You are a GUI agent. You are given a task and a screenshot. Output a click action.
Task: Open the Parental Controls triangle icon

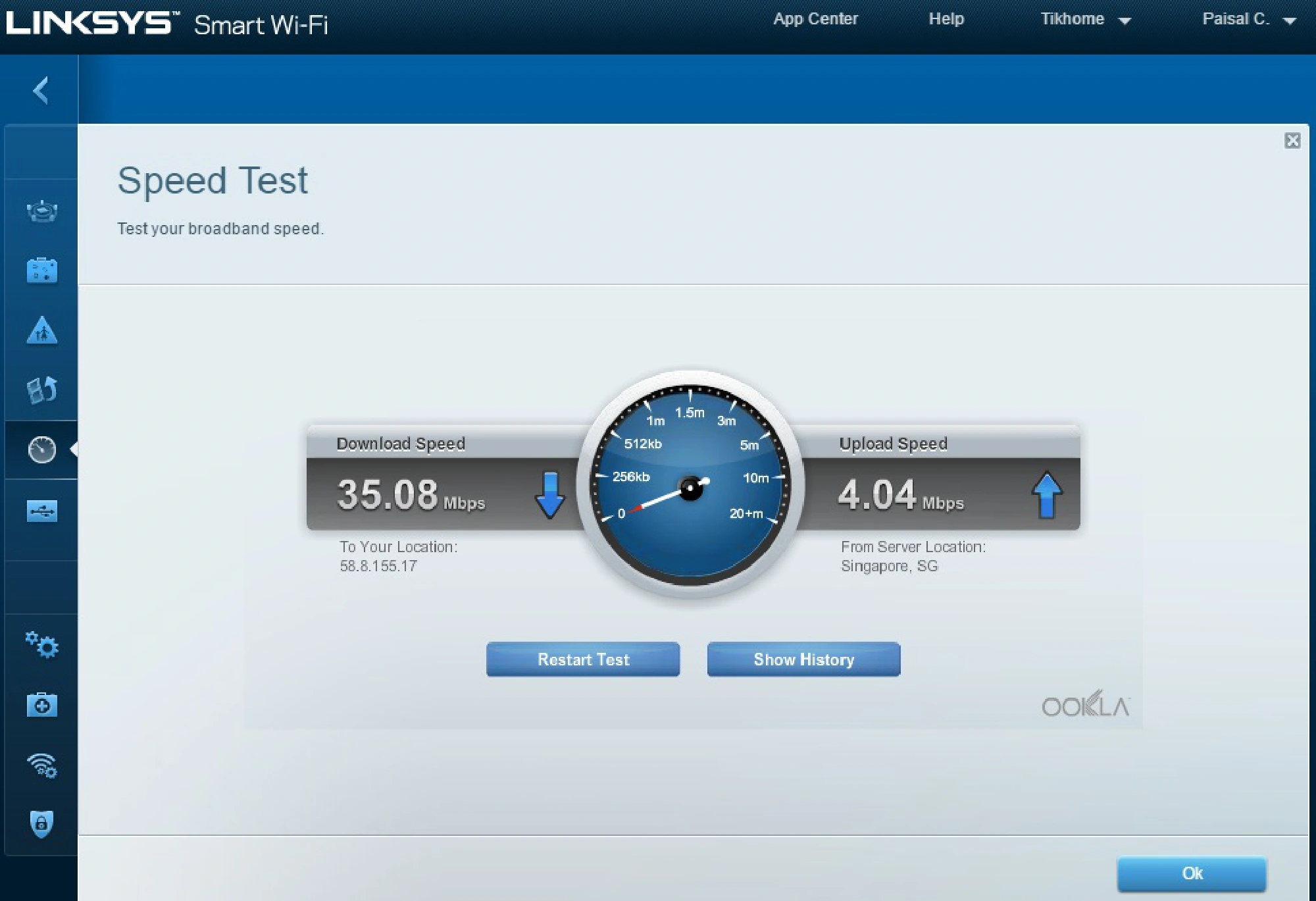pos(41,330)
